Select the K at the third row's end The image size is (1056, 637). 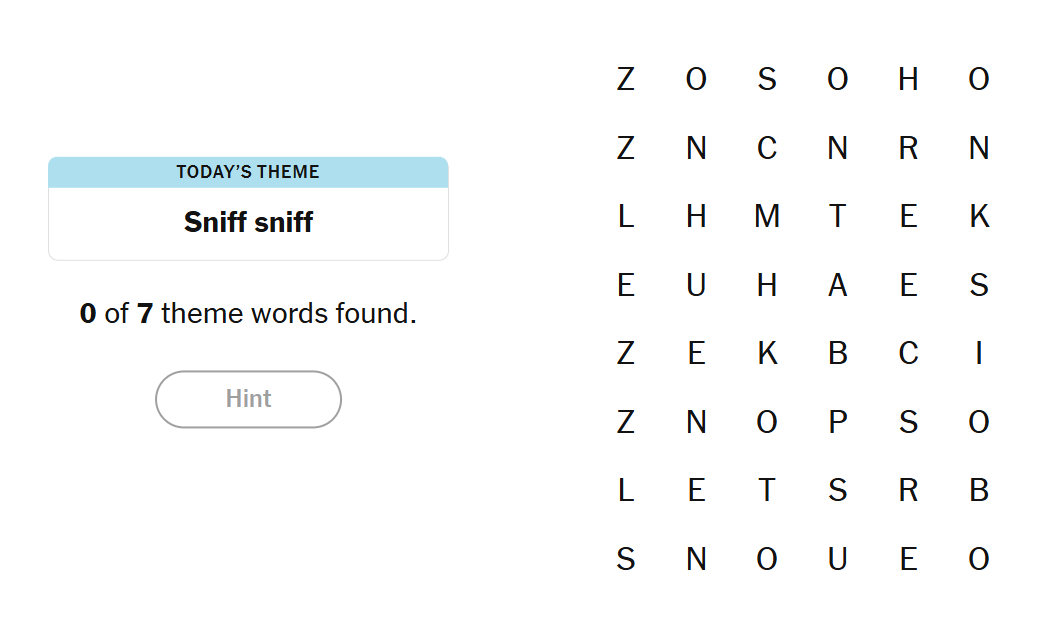coord(979,216)
